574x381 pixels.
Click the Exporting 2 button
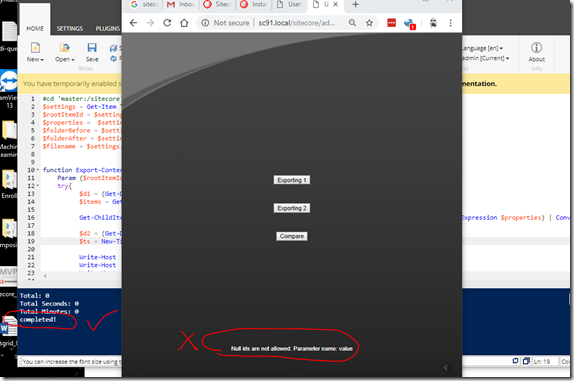(292, 208)
